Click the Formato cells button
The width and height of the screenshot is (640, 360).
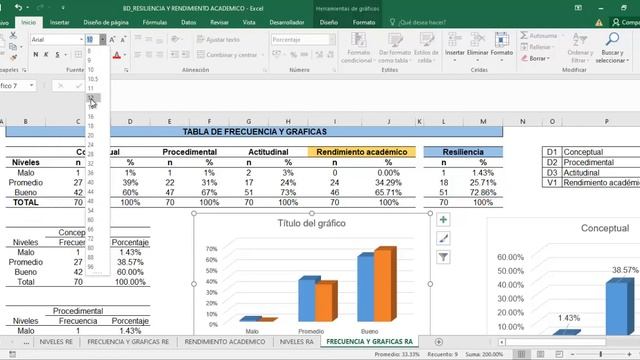pyautogui.click(x=502, y=47)
